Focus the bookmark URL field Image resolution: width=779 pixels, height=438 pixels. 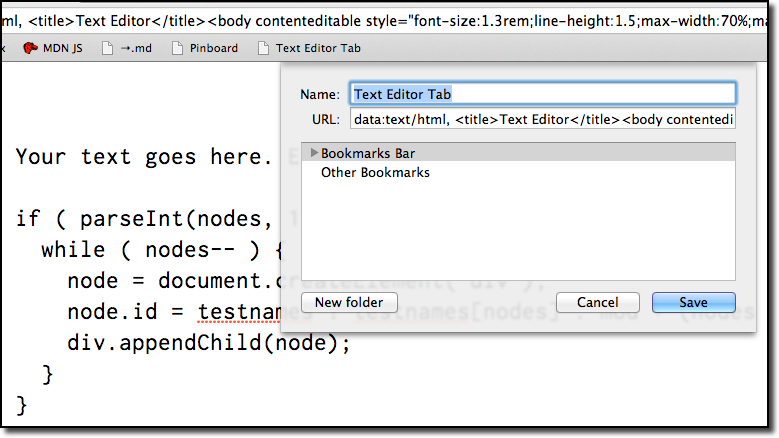point(543,120)
